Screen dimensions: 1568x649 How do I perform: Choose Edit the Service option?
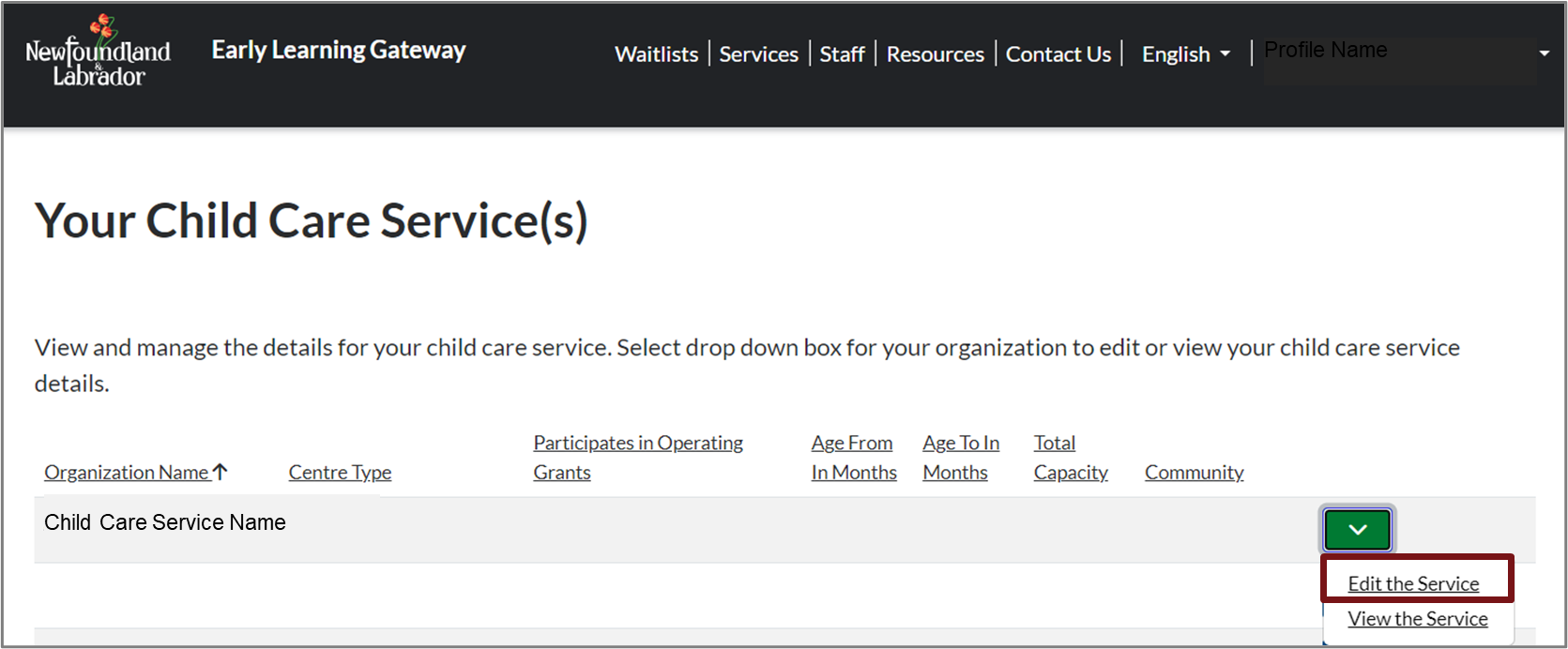tap(1413, 583)
